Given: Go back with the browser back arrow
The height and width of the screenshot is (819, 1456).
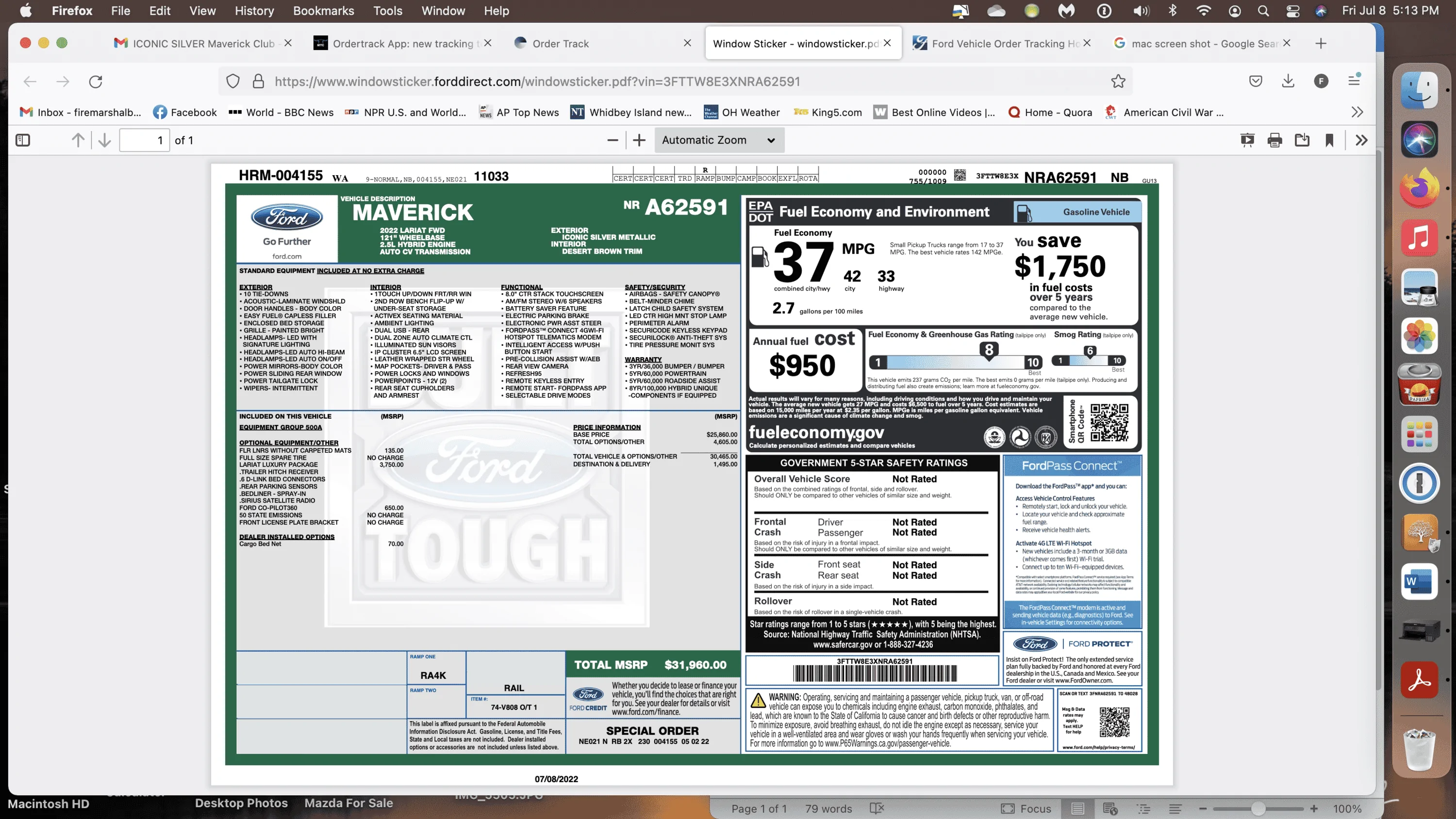Looking at the screenshot, I should [x=30, y=82].
